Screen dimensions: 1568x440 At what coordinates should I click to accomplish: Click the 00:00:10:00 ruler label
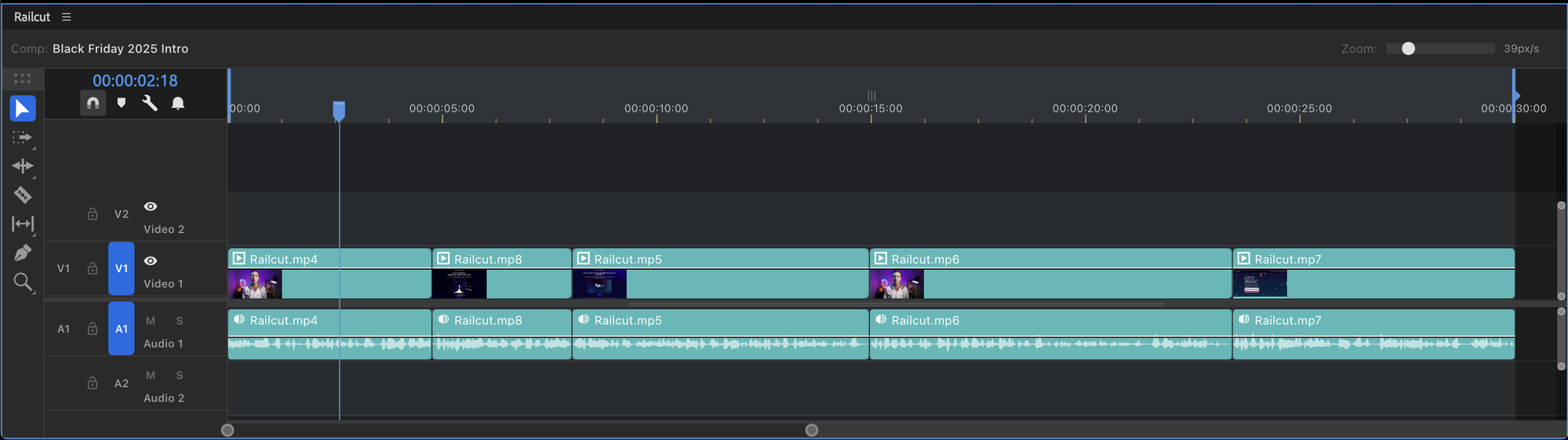click(657, 108)
